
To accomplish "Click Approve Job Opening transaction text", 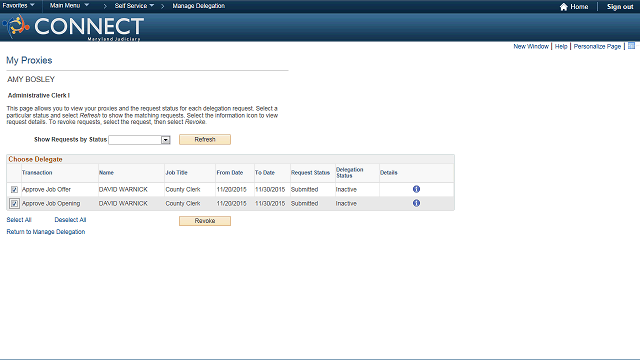I will tap(51, 203).
